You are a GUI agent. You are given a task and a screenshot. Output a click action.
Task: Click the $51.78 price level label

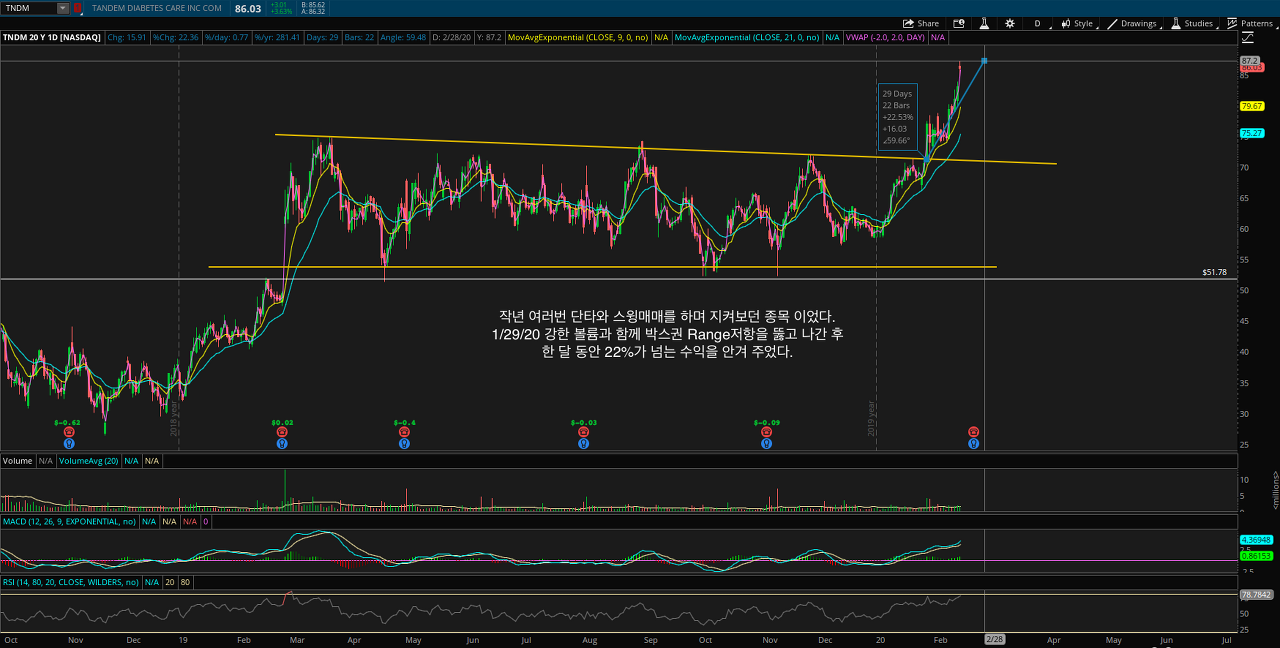point(1212,272)
